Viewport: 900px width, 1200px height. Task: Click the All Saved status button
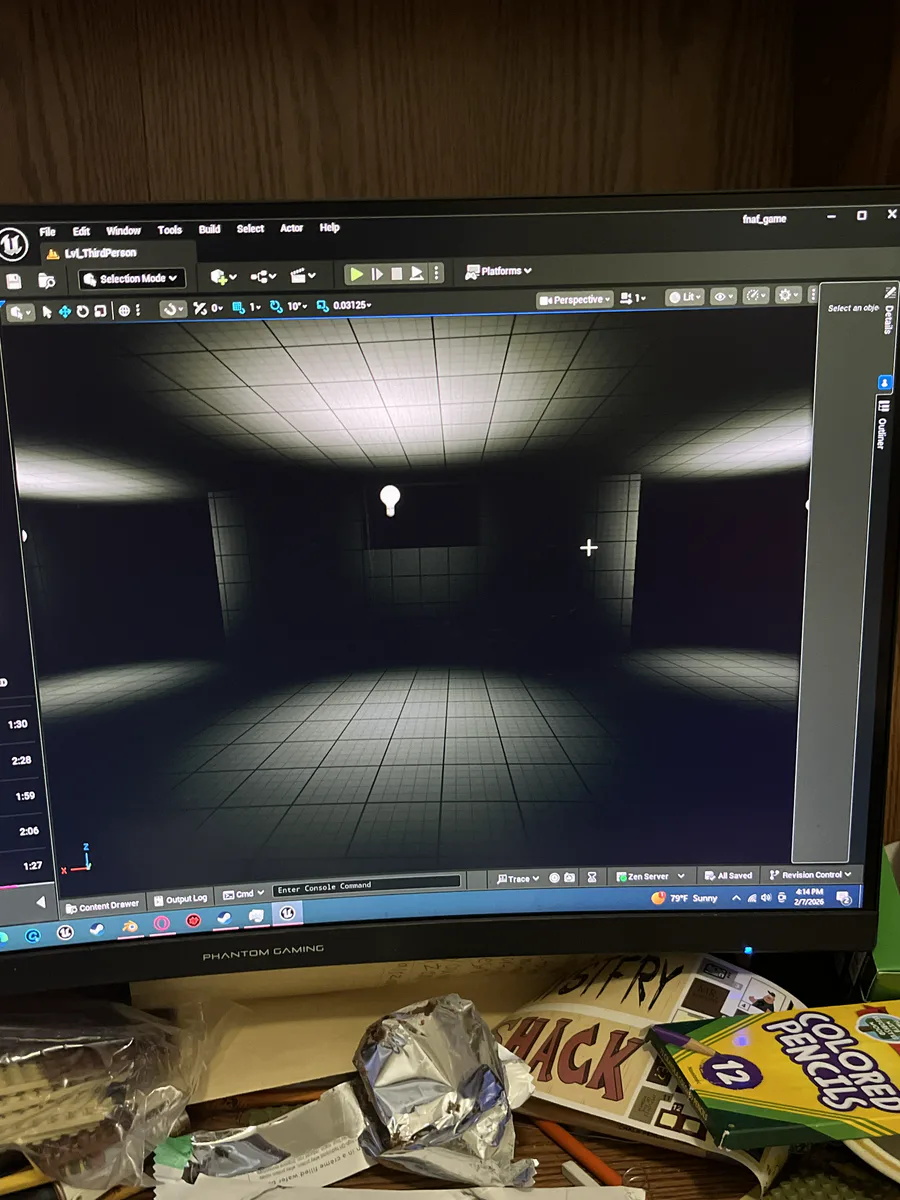coord(728,875)
